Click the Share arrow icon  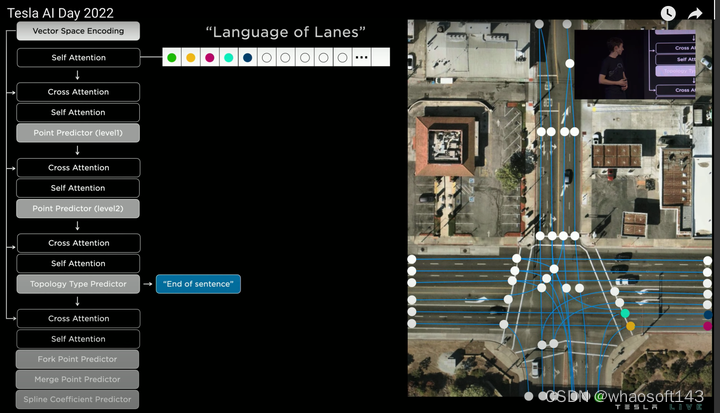[695, 13]
